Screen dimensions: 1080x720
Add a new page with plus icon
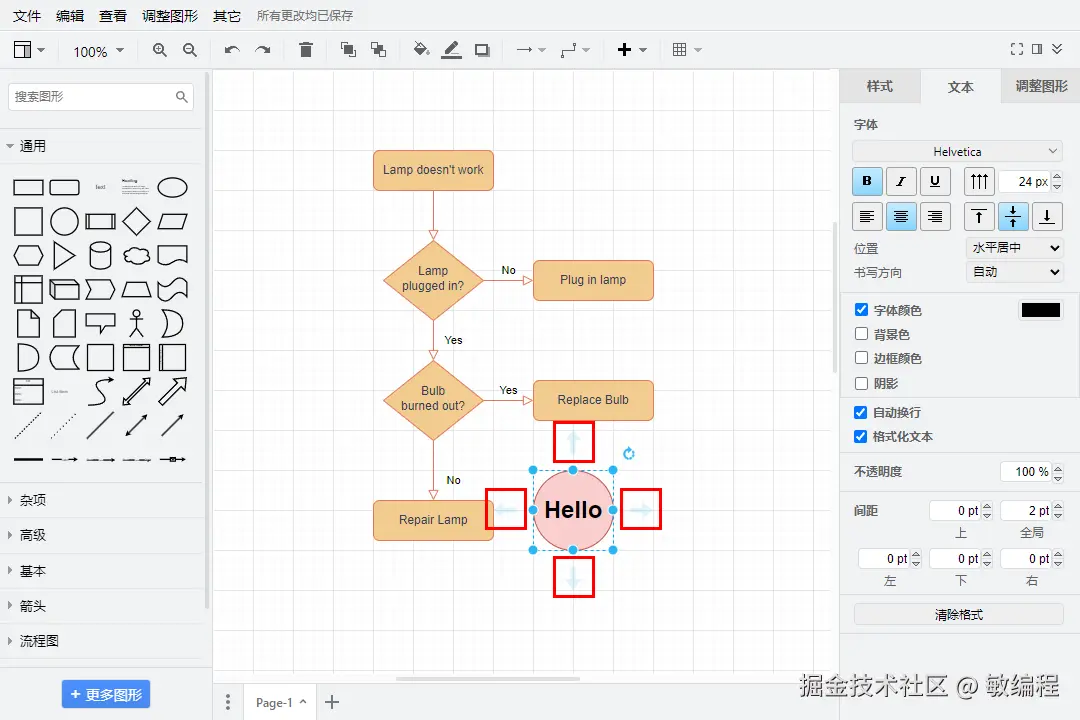pyautogui.click(x=332, y=702)
